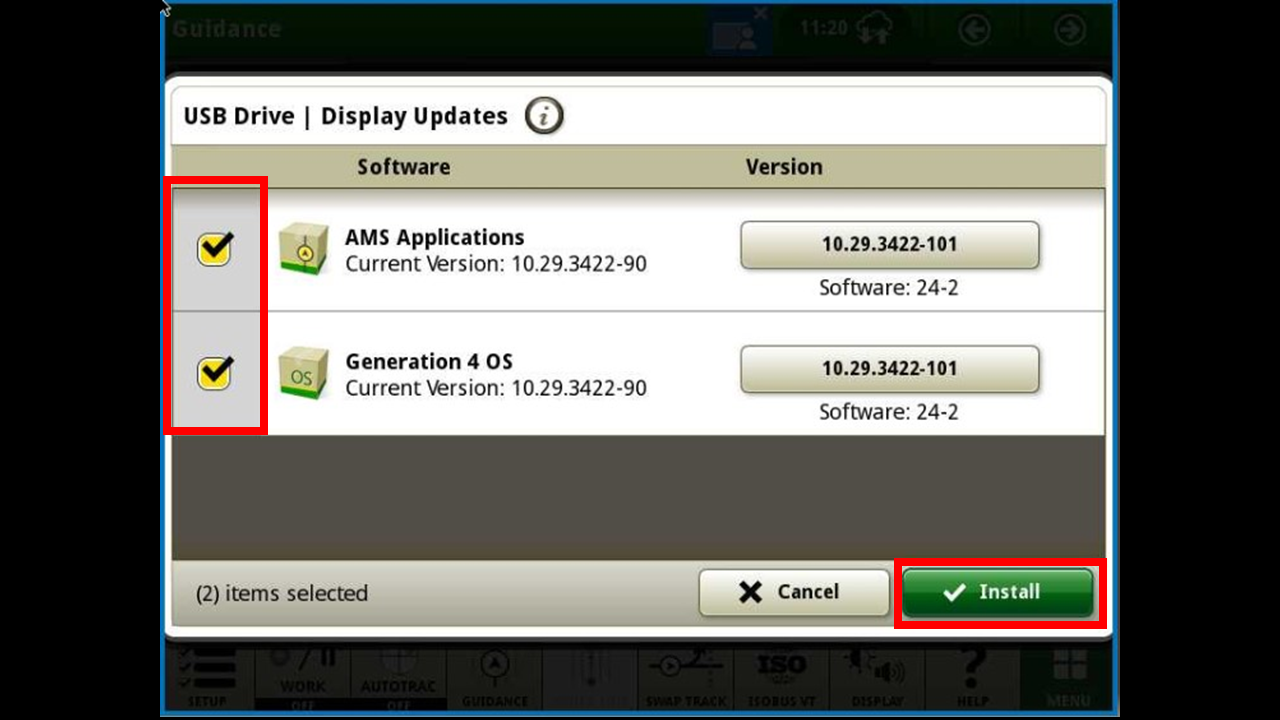
Task: Click the Guidance page title in the background
Action: click(x=226, y=29)
